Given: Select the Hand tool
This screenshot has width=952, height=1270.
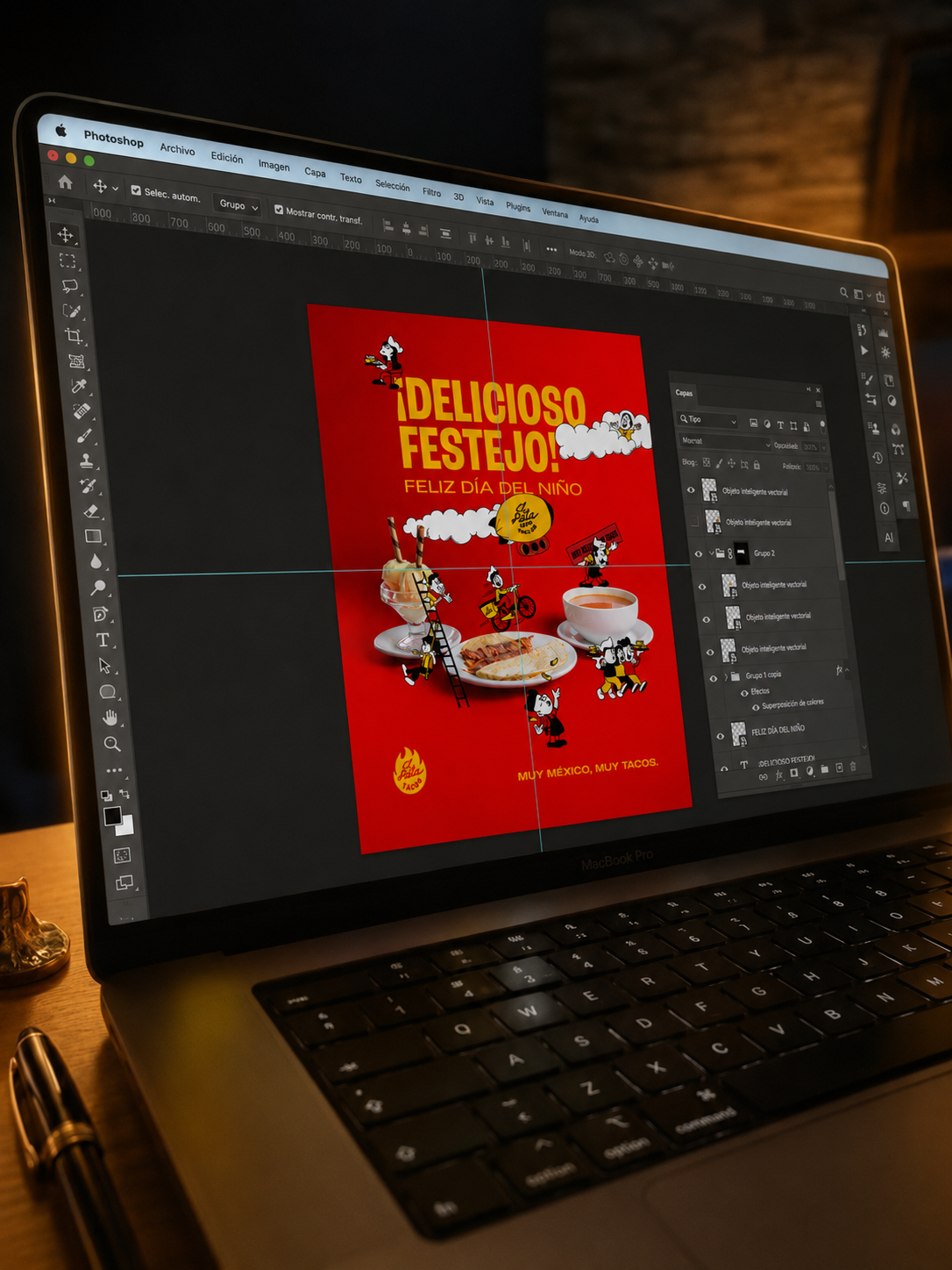Looking at the screenshot, I should pos(110,718).
